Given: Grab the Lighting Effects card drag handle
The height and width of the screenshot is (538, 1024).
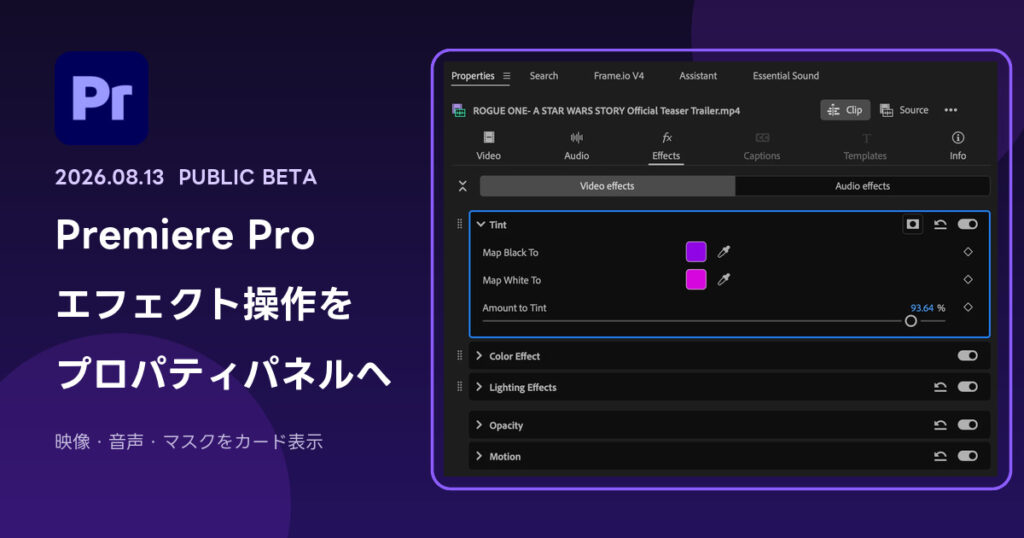Looking at the screenshot, I should (460, 387).
